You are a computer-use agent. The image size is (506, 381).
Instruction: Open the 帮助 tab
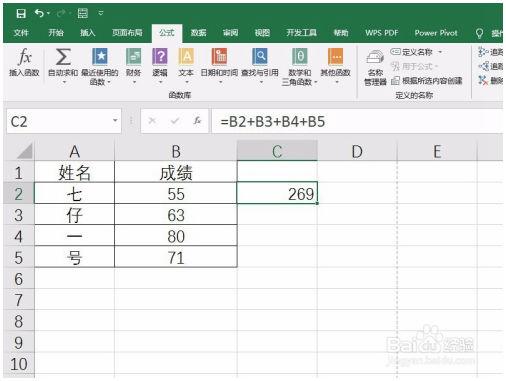point(341,33)
